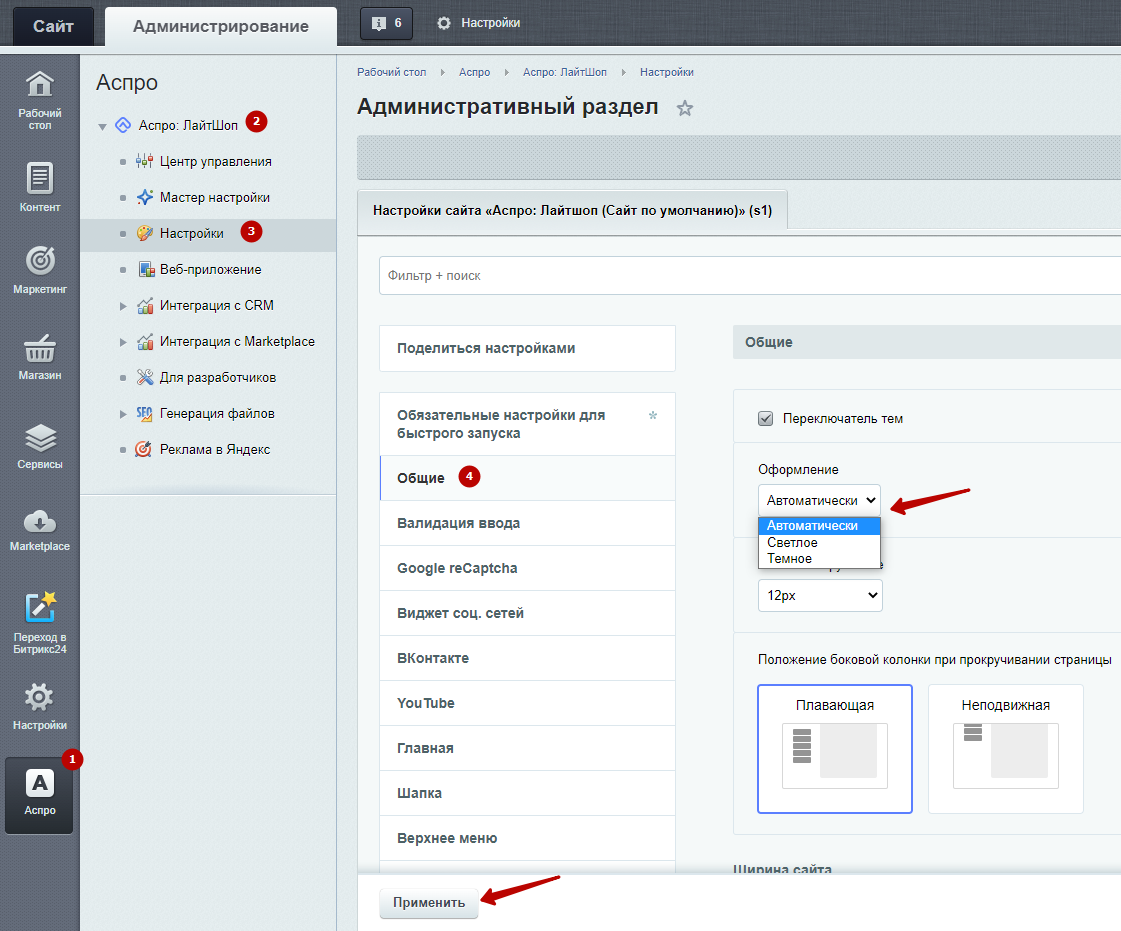Image resolution: width=1121 pixels, height=931 pixels.
Task: Open the Общие settings section
Action: tap(528, 478)
